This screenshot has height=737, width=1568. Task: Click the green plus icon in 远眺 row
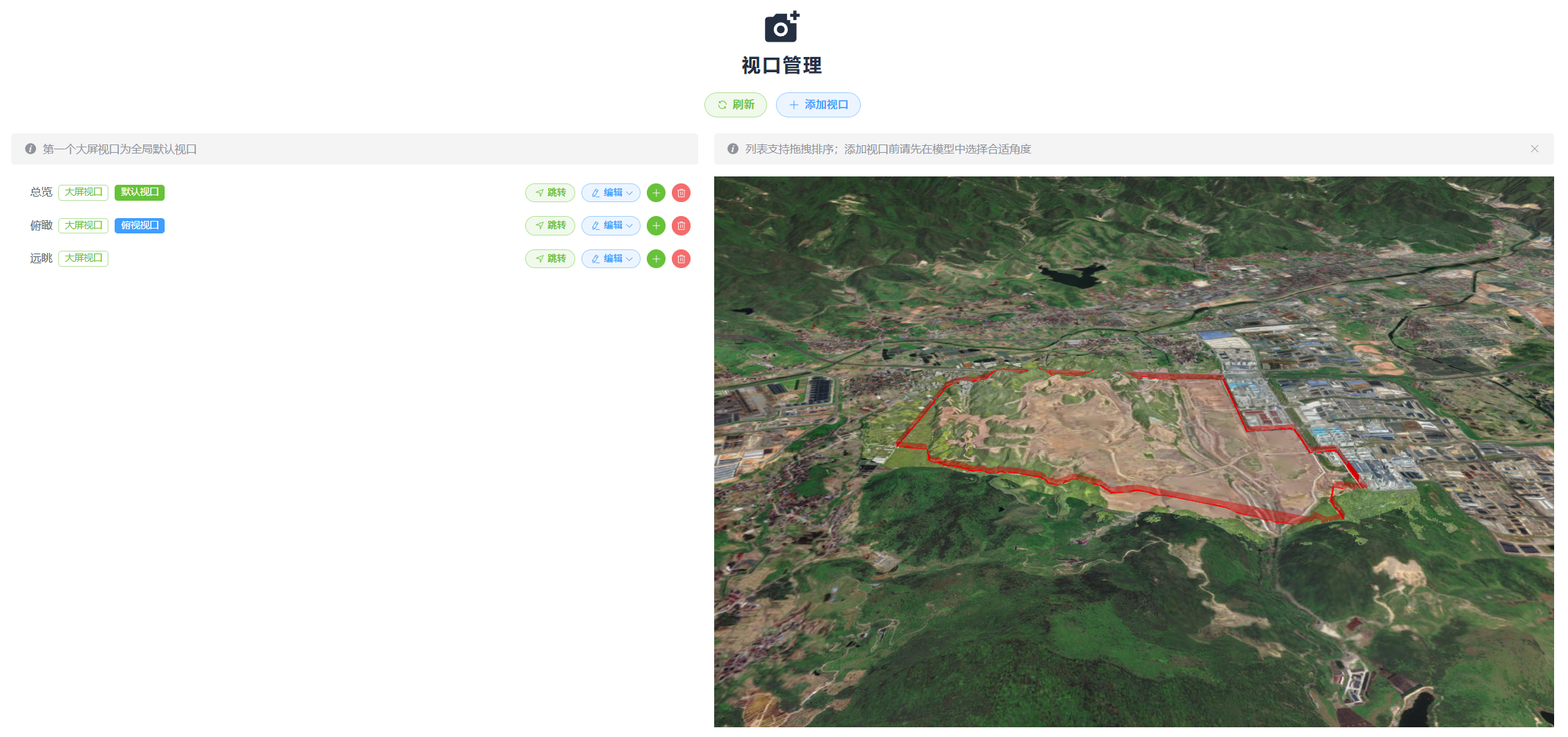(x=656, y=259)
